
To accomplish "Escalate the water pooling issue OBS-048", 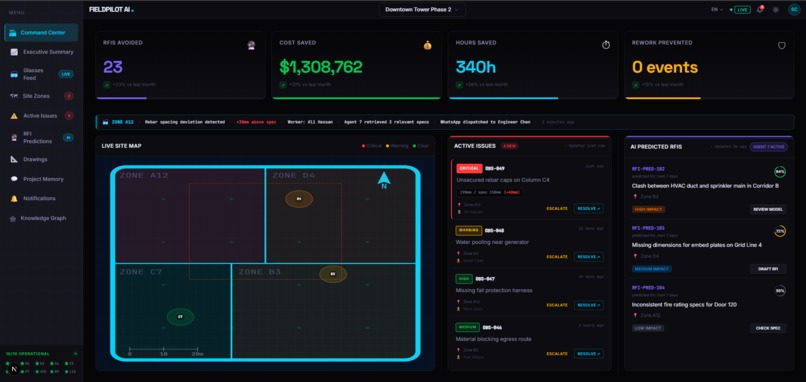I will (557, 257).
